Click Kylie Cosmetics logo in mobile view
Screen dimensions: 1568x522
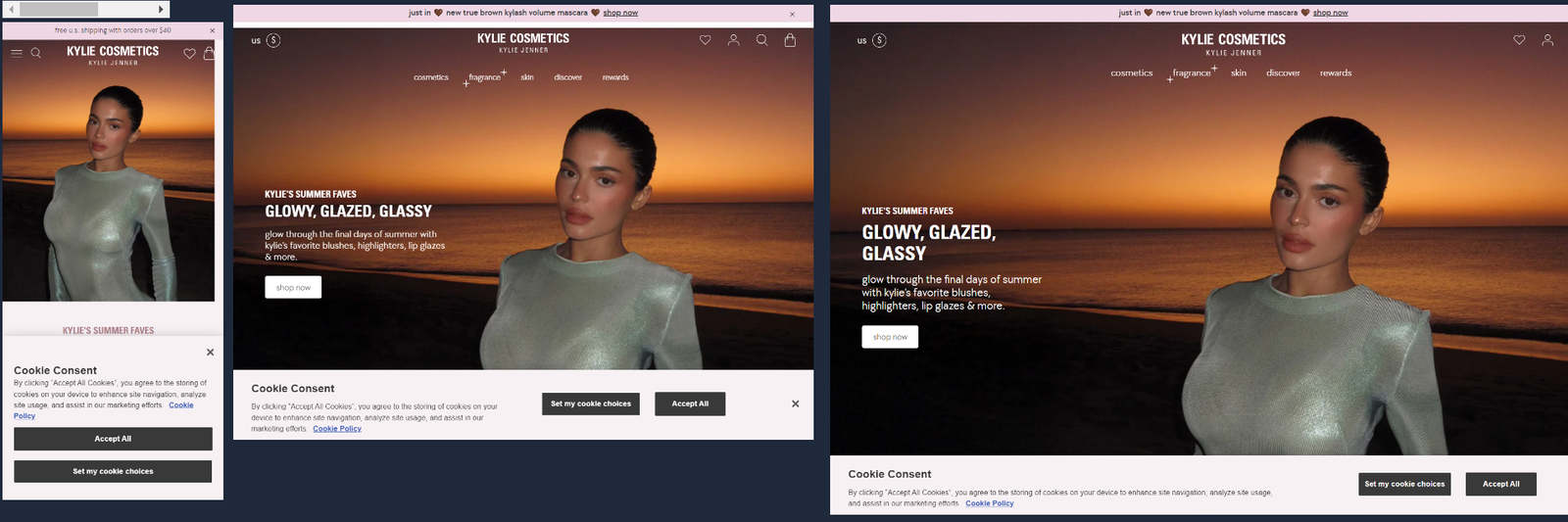click(x=113, y=55)
